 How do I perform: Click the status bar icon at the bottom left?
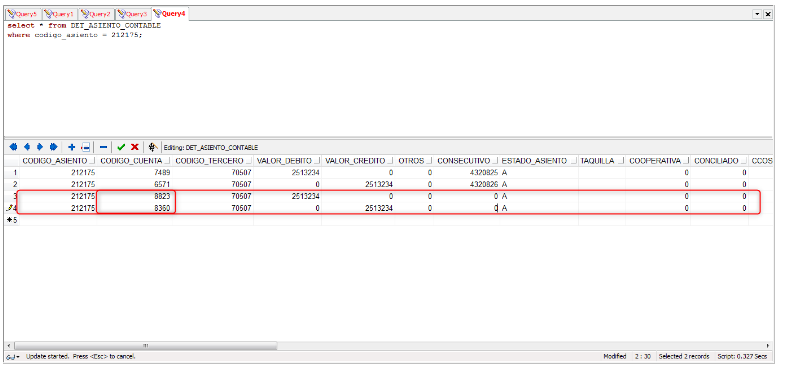point(12,356)
